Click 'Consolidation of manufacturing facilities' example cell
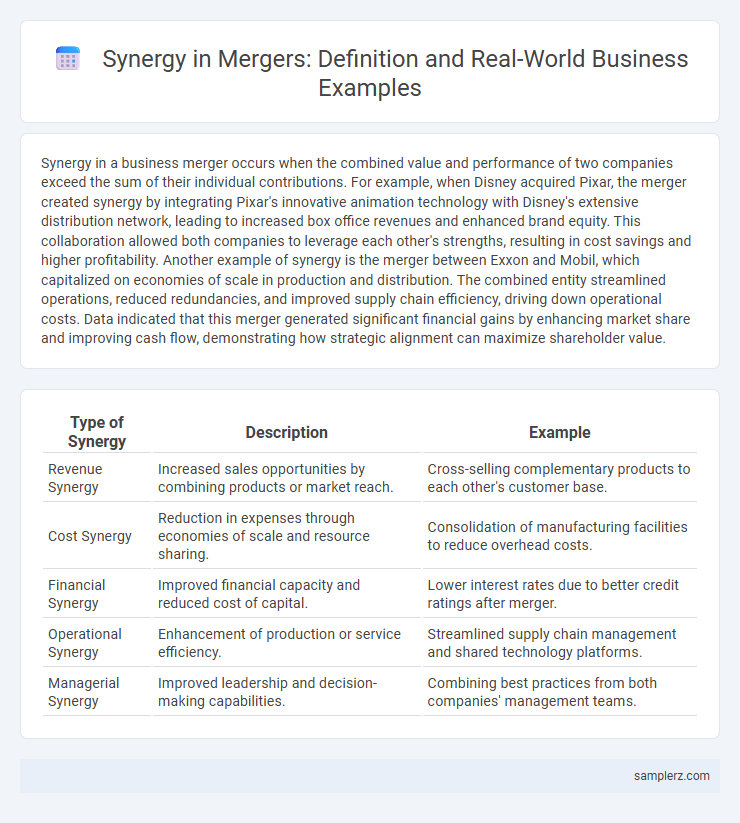The height and width of the screenshot is (823, 740). click(x=559, y=536)
